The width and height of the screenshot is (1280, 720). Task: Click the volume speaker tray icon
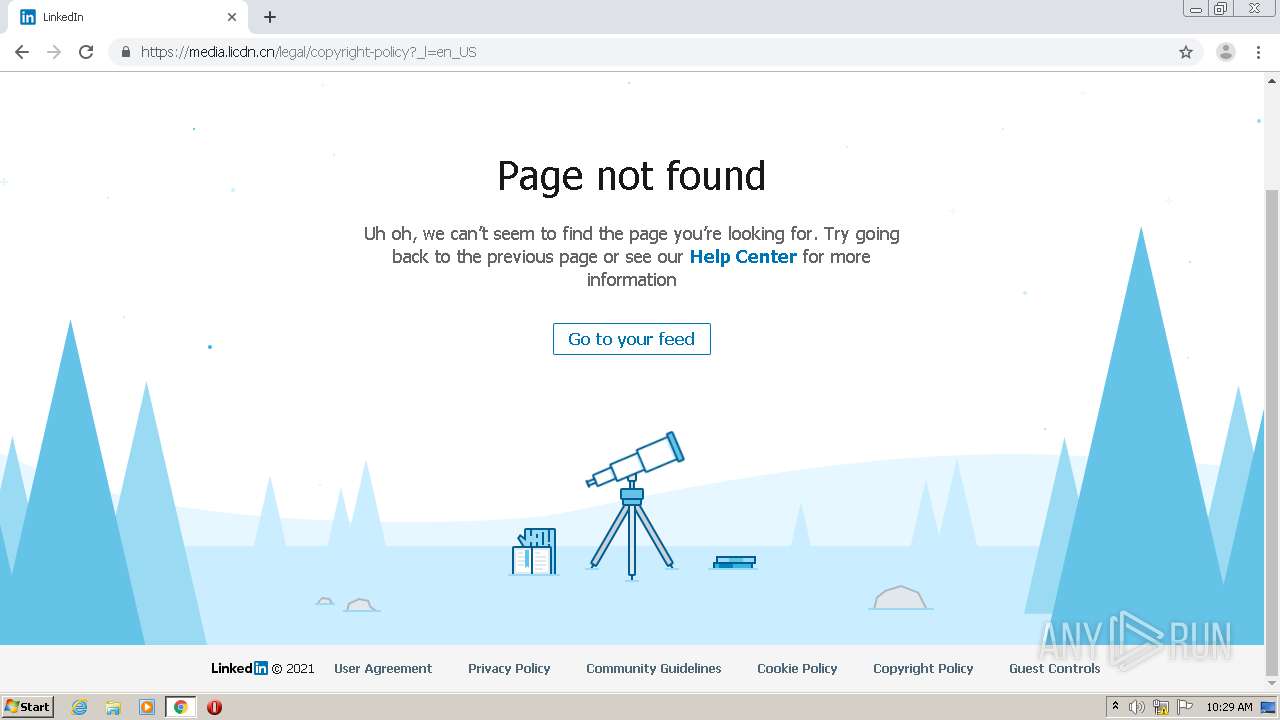click(x=1137, y=707)
